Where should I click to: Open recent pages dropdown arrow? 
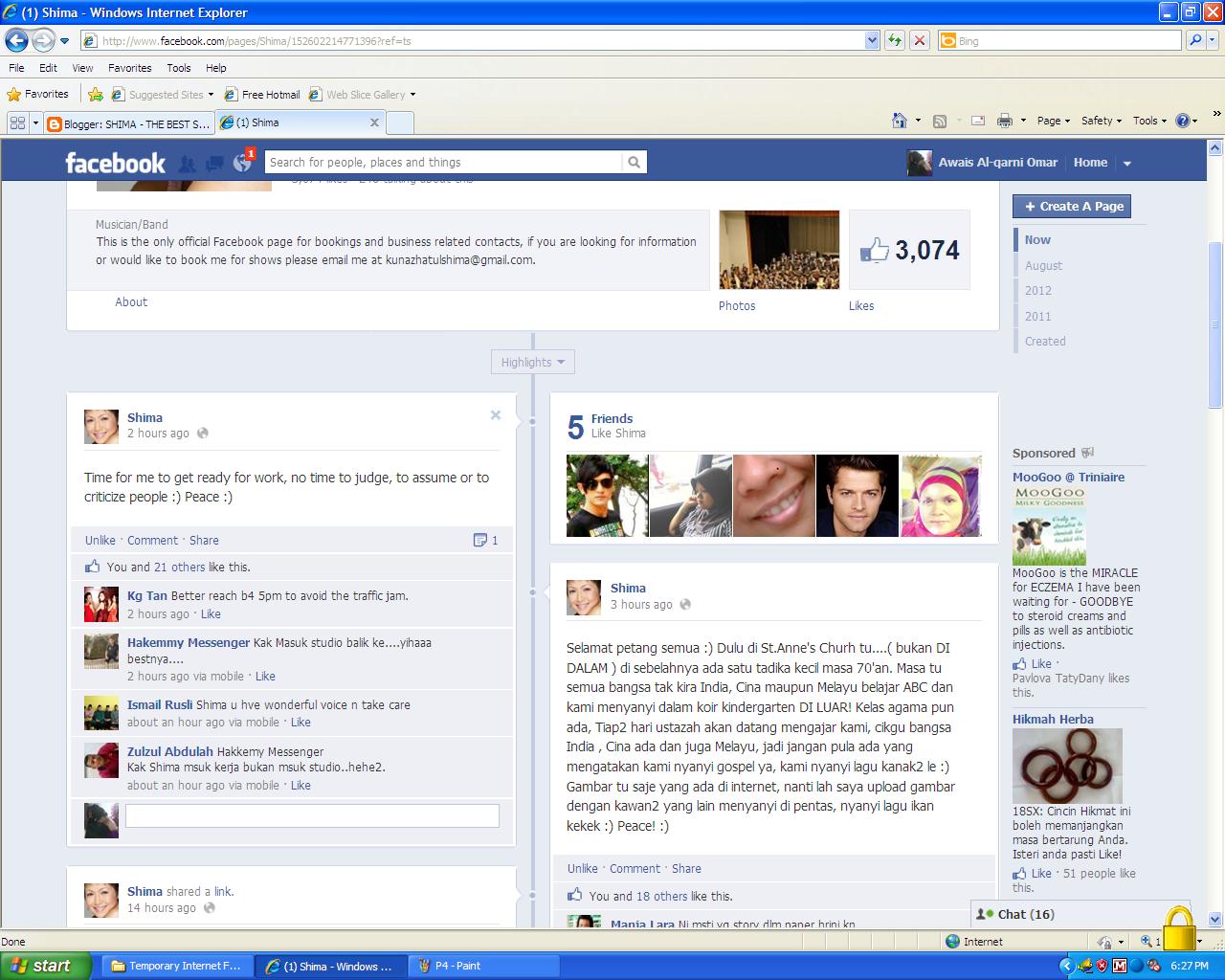64,41
